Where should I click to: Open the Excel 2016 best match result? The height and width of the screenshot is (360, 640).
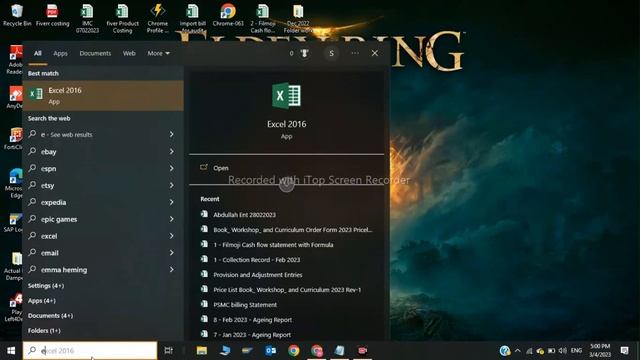[103, 96]
